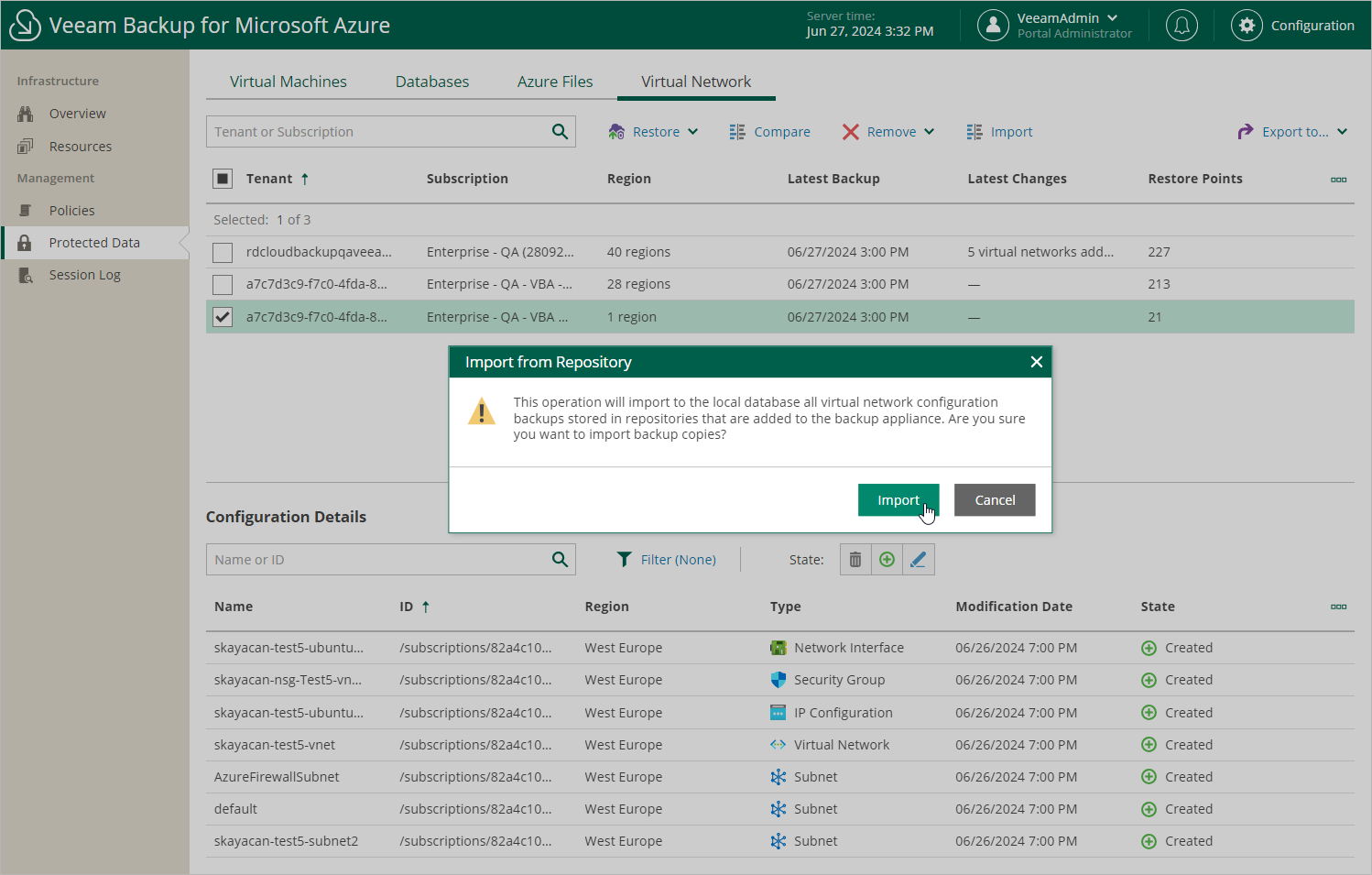The height and width of the screenshot is (875, 1372).
Task: Click the Veeam logo icon
Action: click(26, 26)
